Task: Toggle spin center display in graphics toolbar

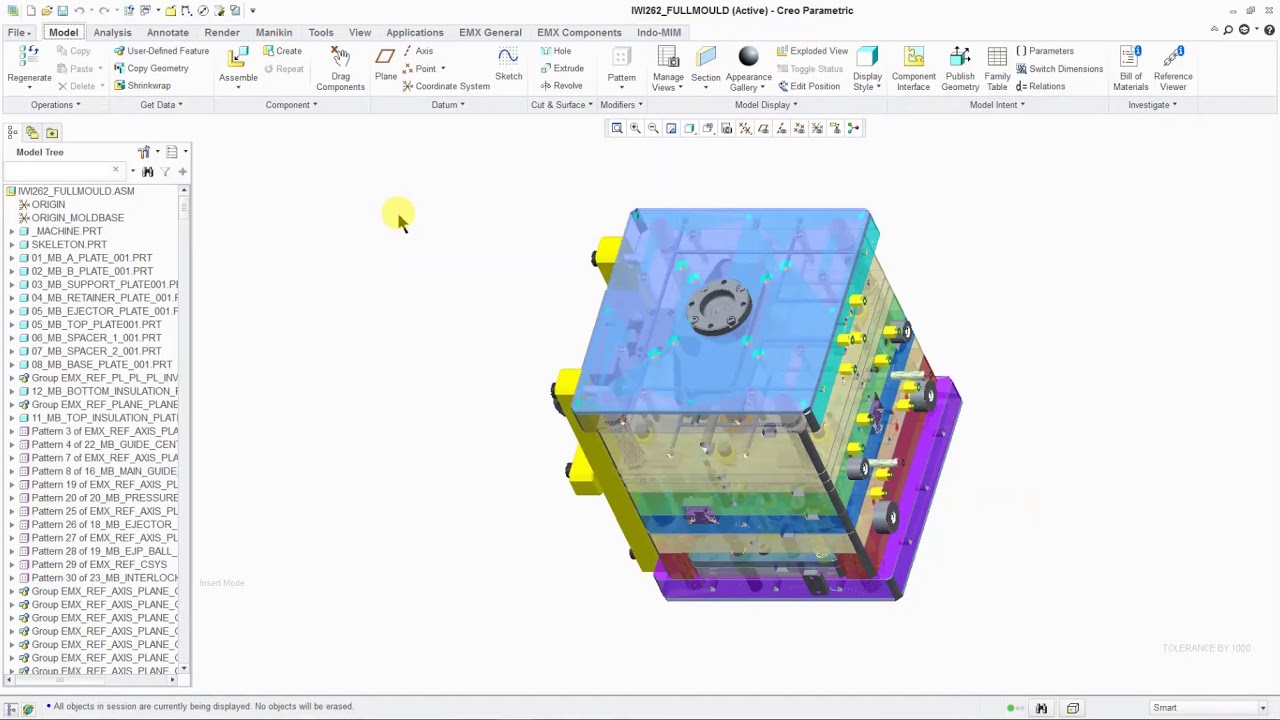Action: click(x=853, y=128)
